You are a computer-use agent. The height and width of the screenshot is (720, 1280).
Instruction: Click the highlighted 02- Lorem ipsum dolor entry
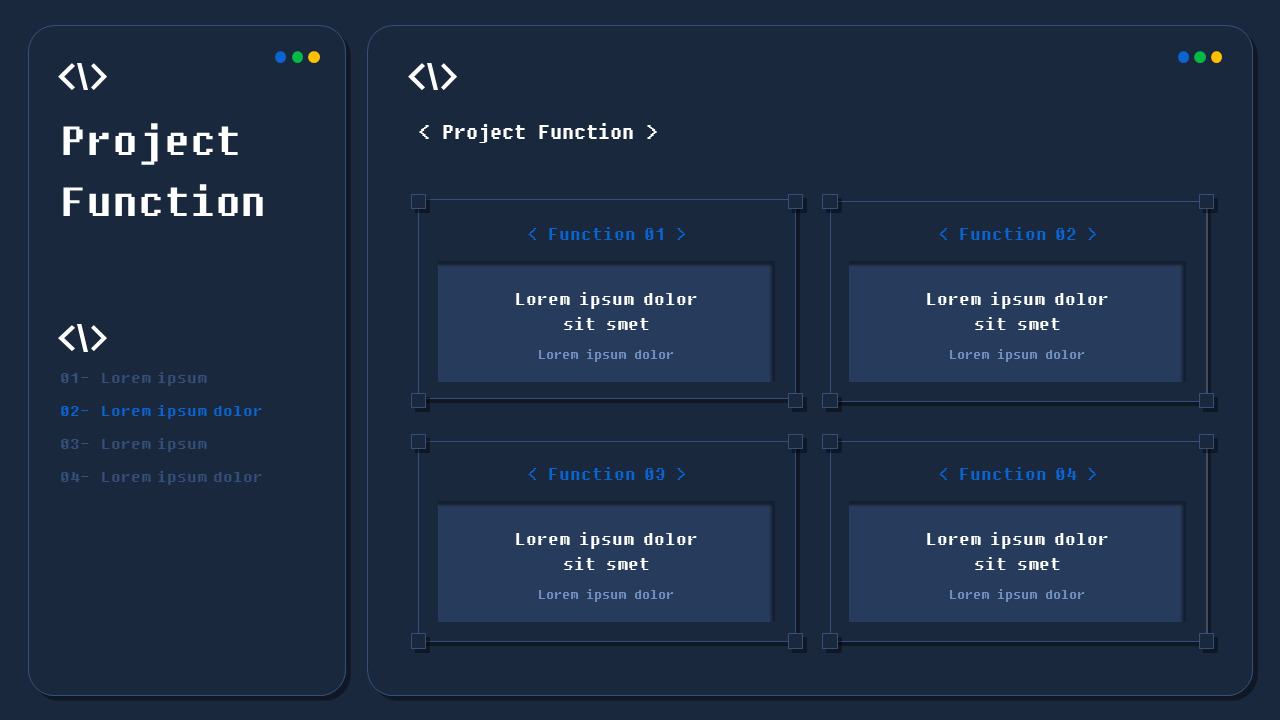tap(161, 411)
